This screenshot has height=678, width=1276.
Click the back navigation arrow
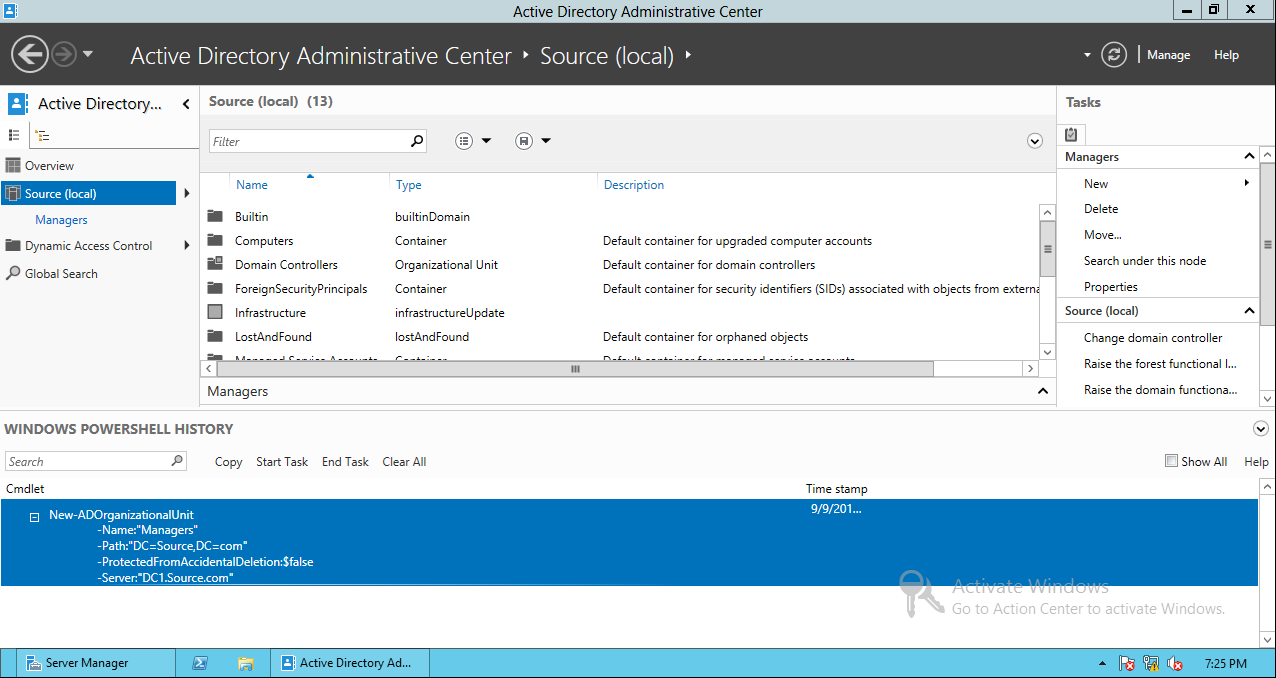pos(29,52)
